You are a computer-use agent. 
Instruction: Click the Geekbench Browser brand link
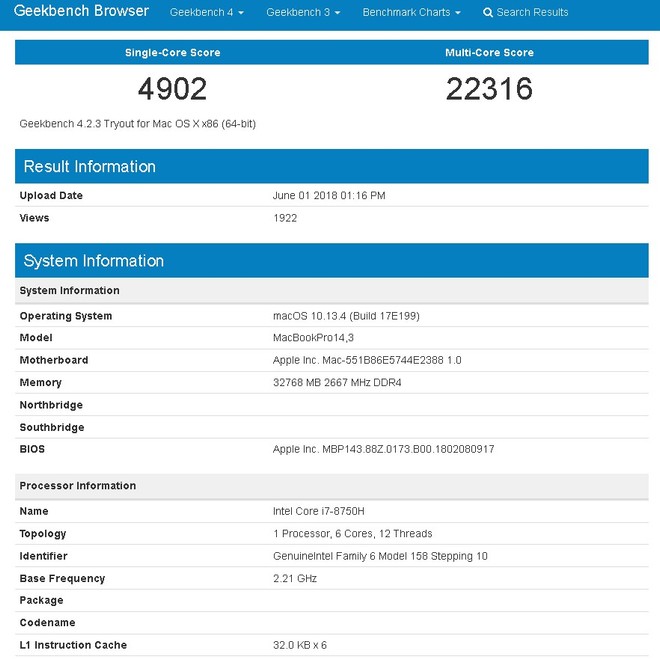click(x=81, y=12)
